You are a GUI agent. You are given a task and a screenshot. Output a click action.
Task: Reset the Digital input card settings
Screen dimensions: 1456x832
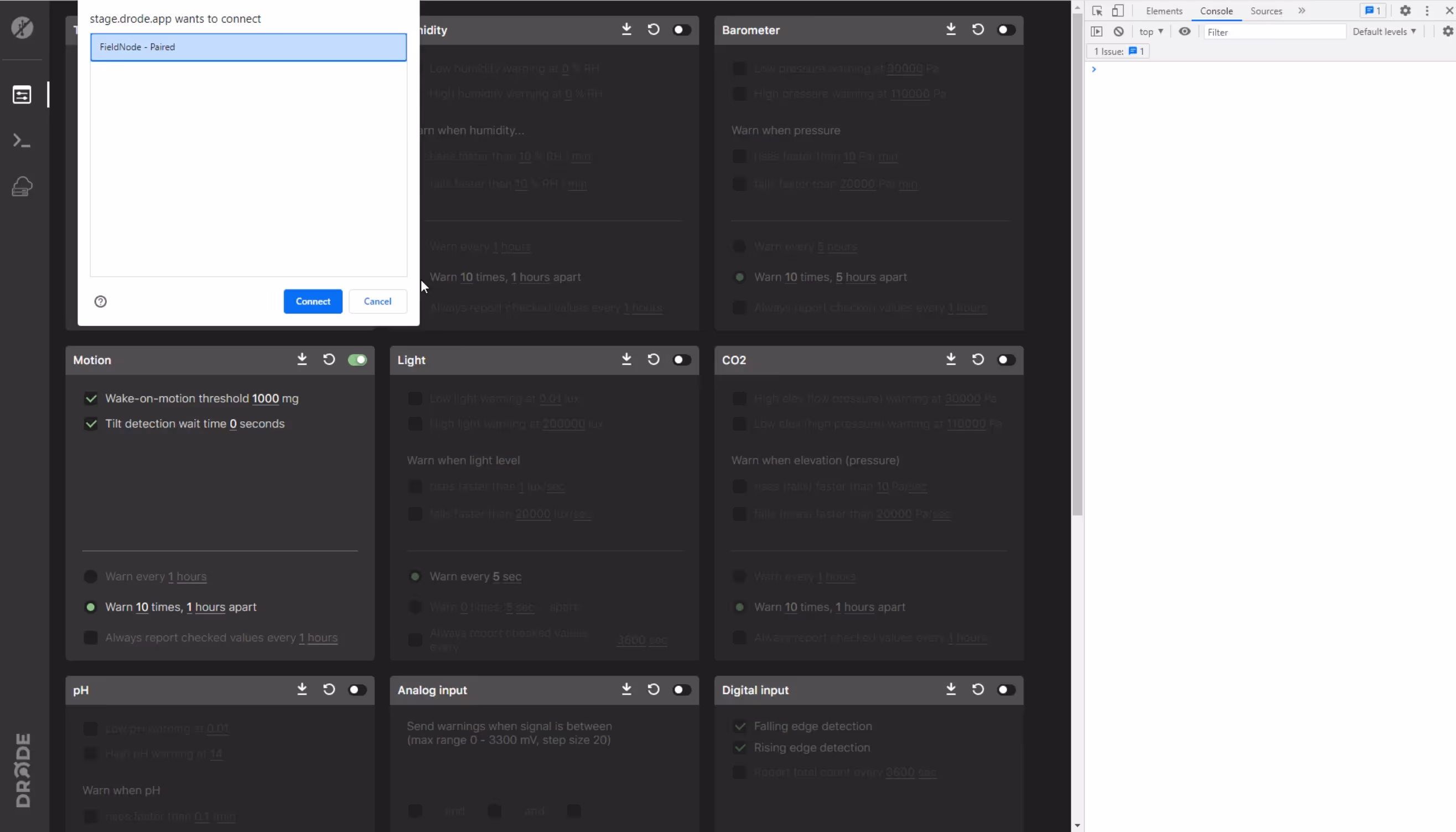point(978,690)
